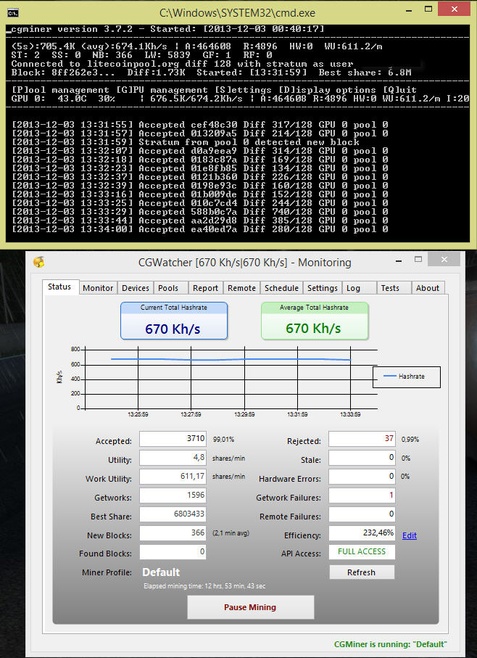The height and width of the screenshot is (658, 477).
Task: Click the [P]ool management text in cmd
Action: pyautogui.click(x=60, y=90)
